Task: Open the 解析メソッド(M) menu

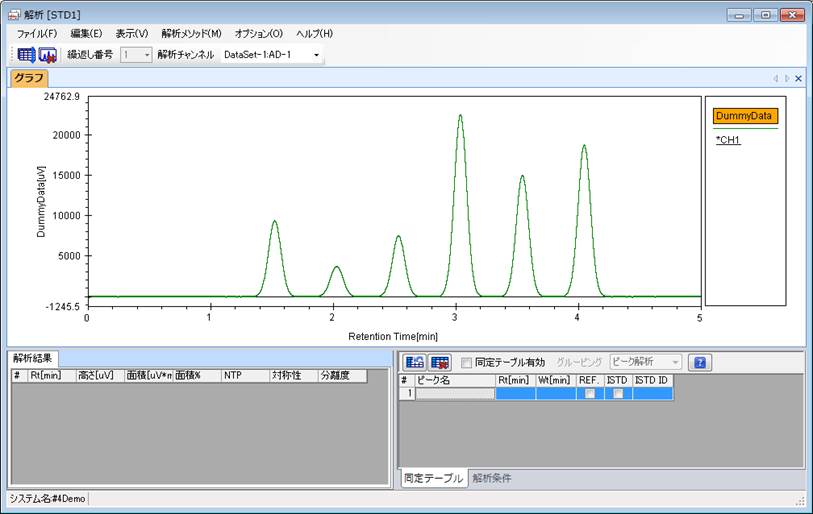Action: point(191,33)
